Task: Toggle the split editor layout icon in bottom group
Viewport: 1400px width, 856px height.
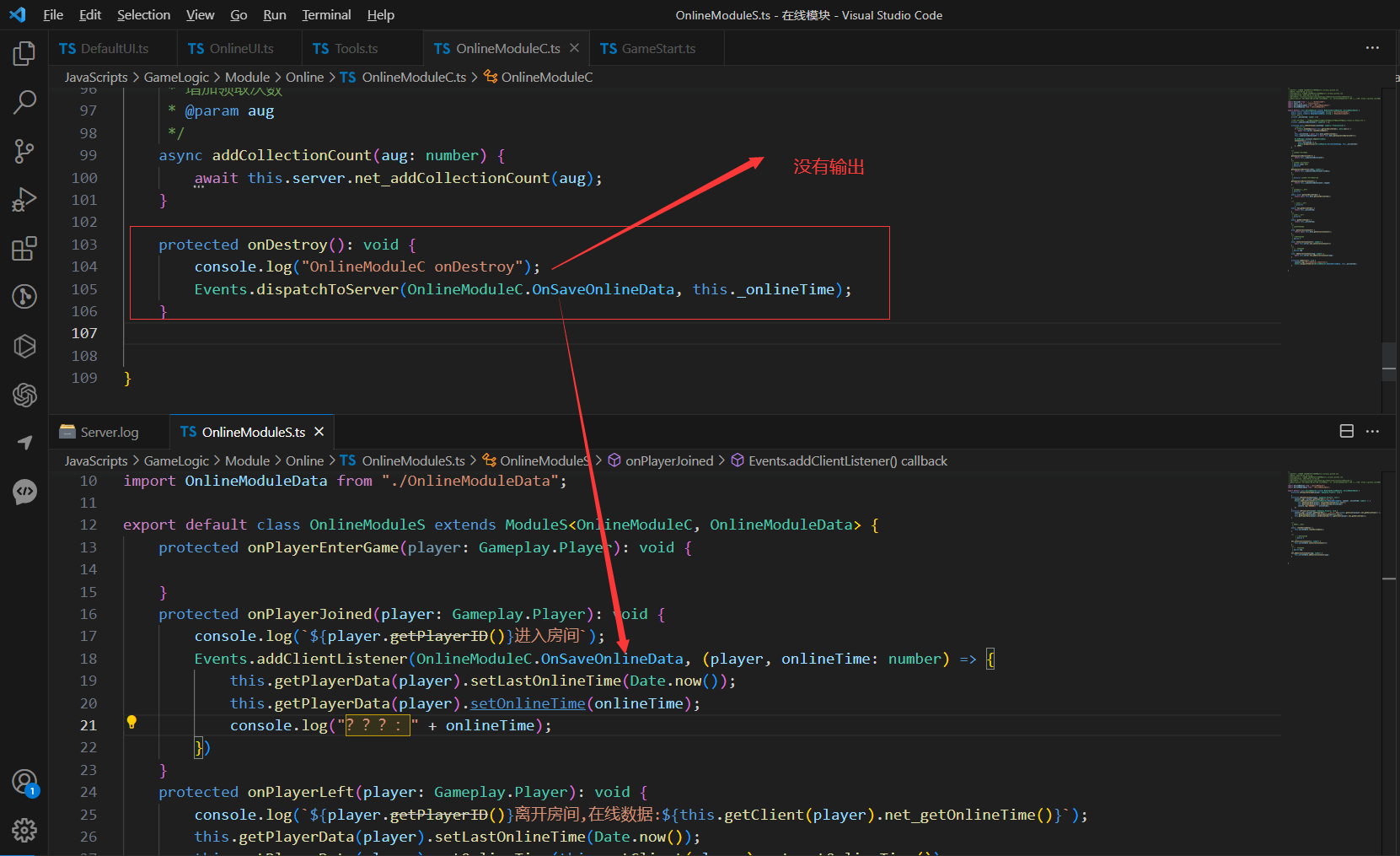Action: [1347, 431]
